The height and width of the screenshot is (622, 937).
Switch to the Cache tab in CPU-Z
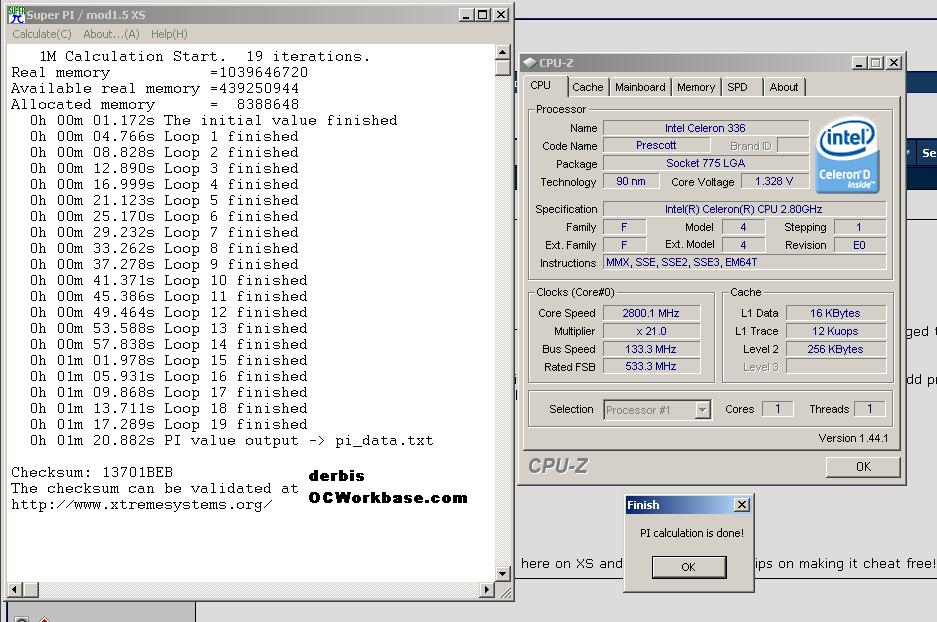pyautogui.click(x=587, y=87)
